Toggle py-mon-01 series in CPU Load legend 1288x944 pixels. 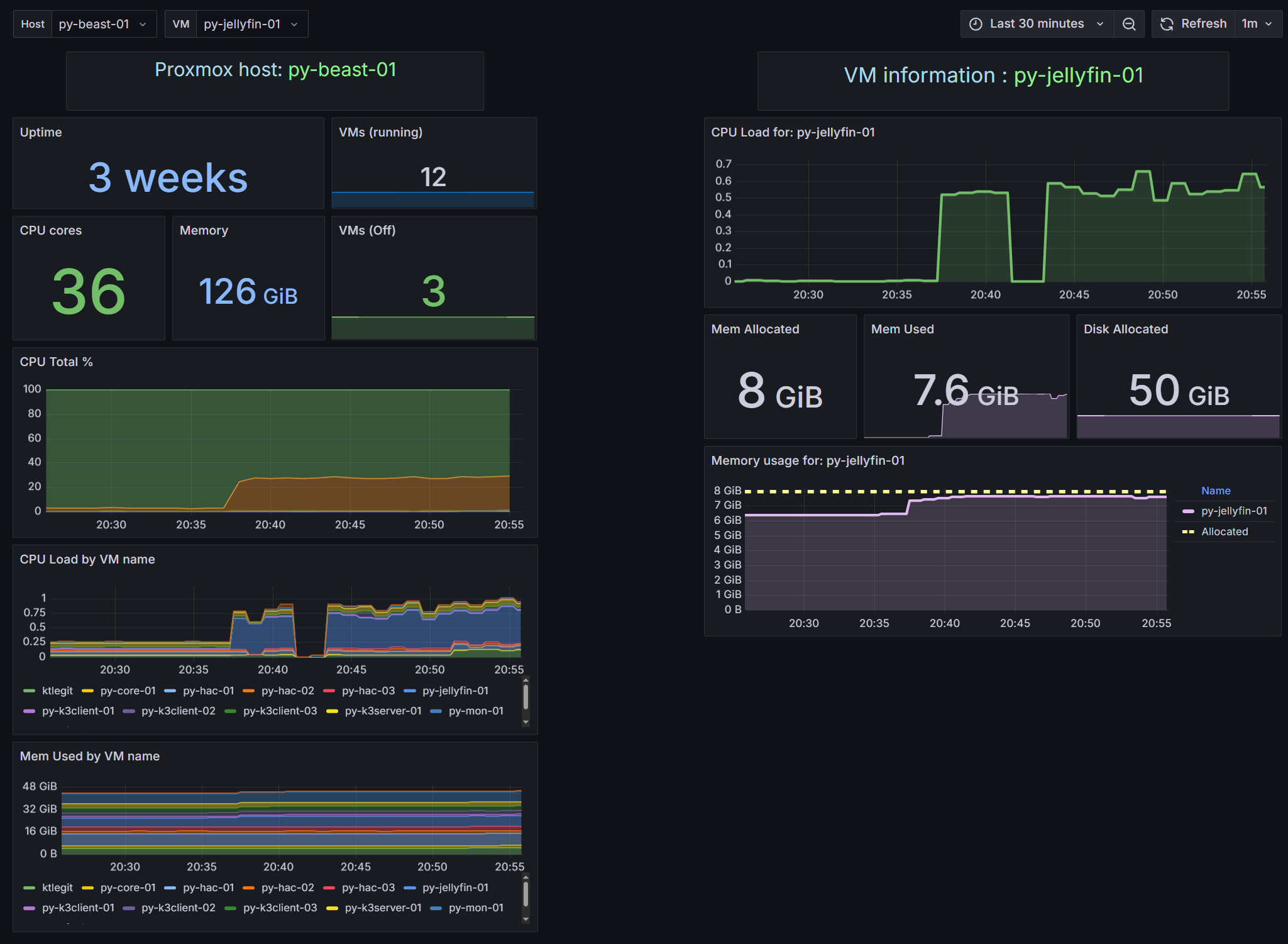click(x=476, y=711)
